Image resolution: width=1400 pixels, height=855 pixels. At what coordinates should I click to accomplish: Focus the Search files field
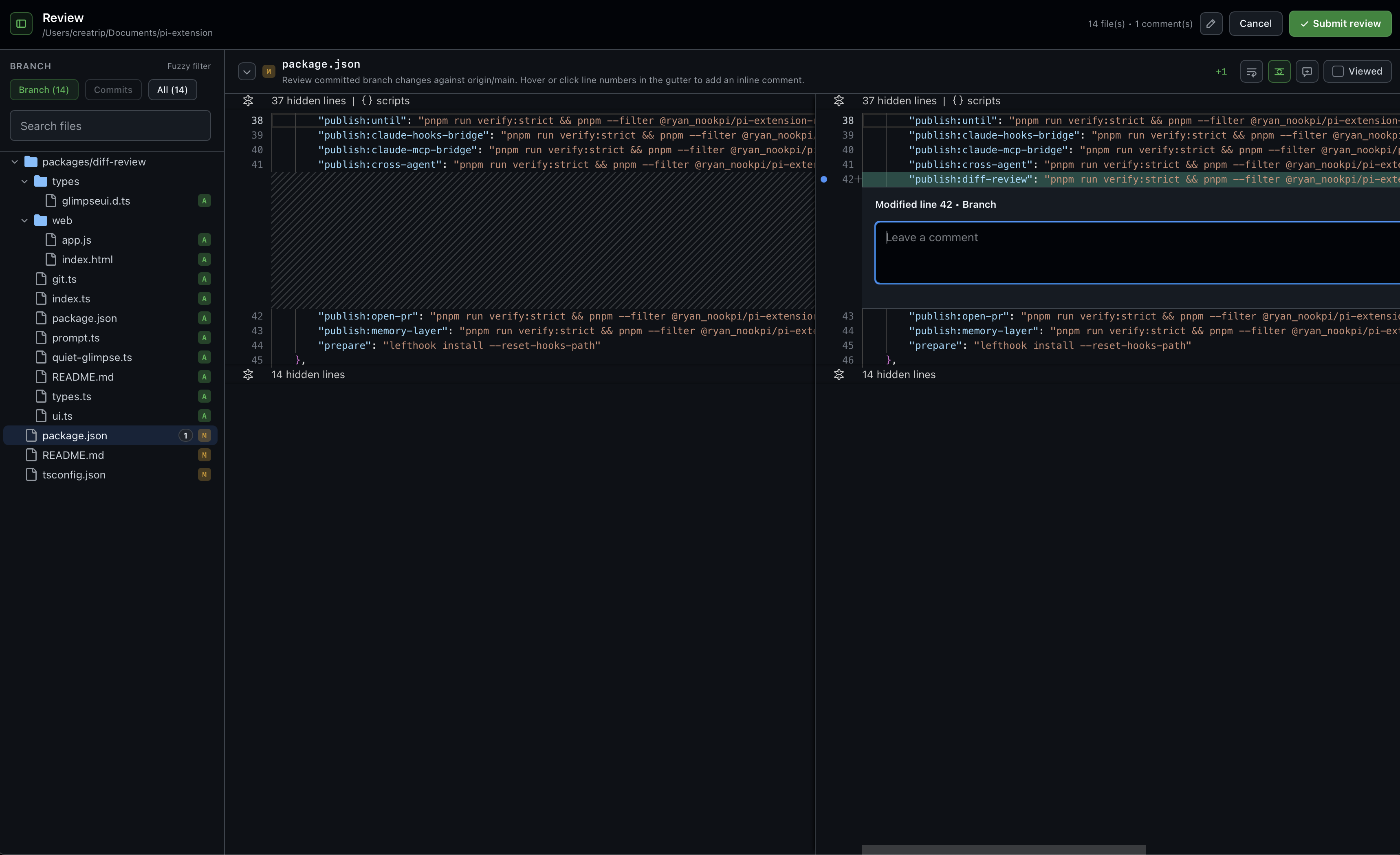pyautogui.click(x=110, y=126)
